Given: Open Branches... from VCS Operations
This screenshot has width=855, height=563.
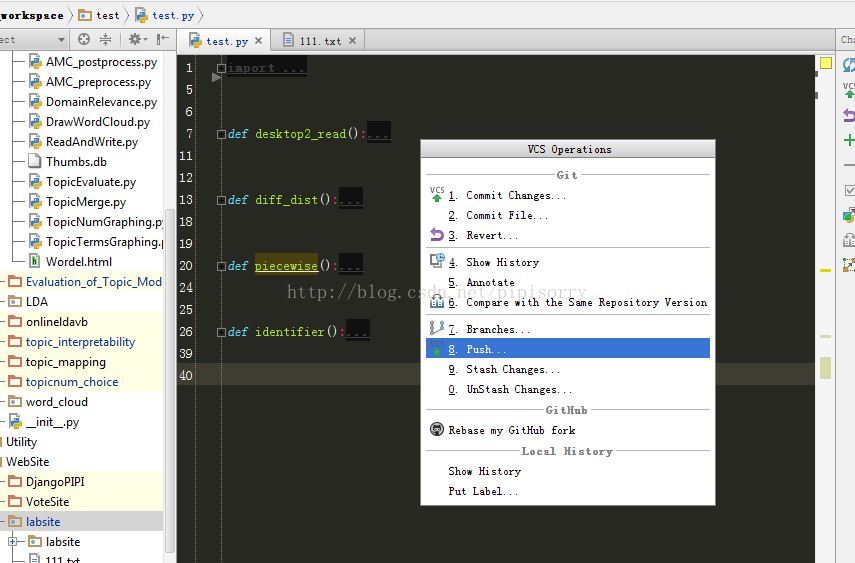Looking at the screenshot, I should (568, 330).
